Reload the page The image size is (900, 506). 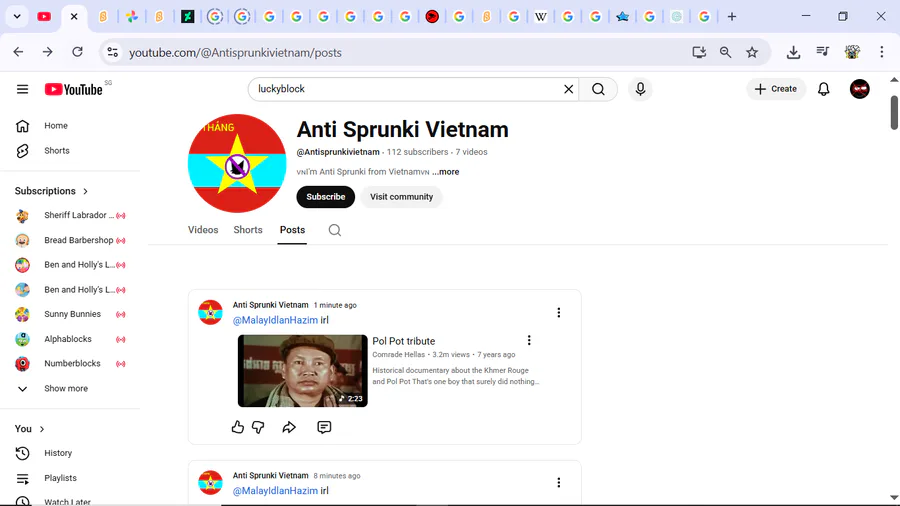[x=77, y=53]
